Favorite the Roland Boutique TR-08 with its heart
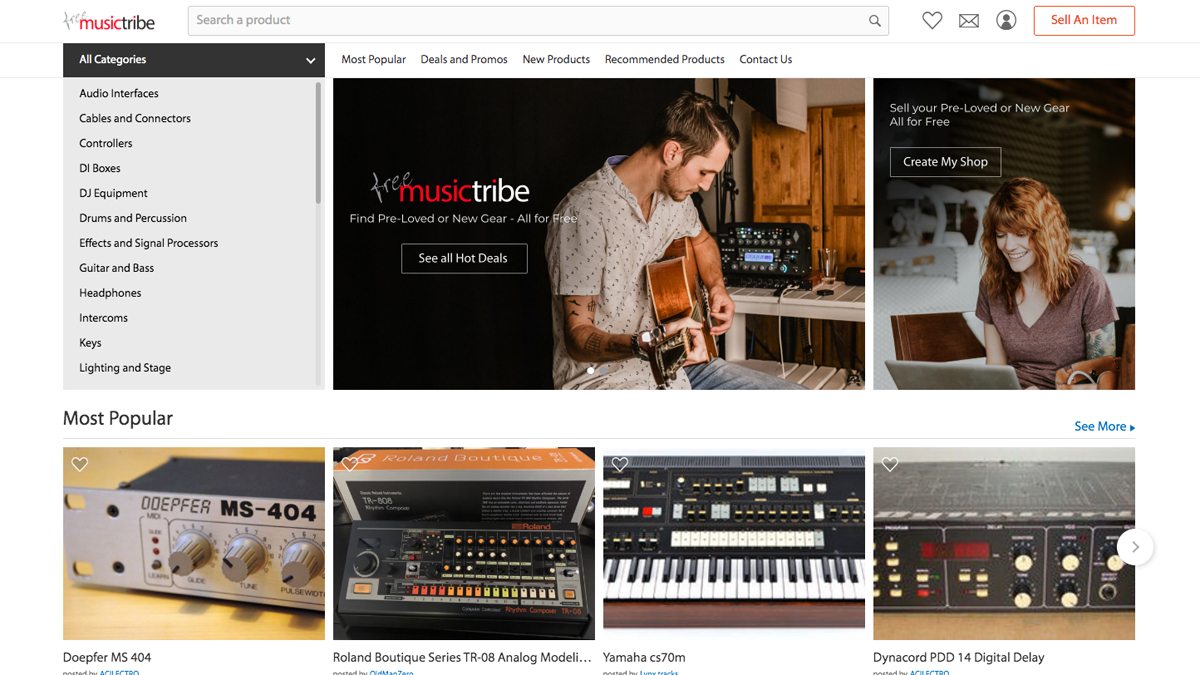 pos(350,464)
